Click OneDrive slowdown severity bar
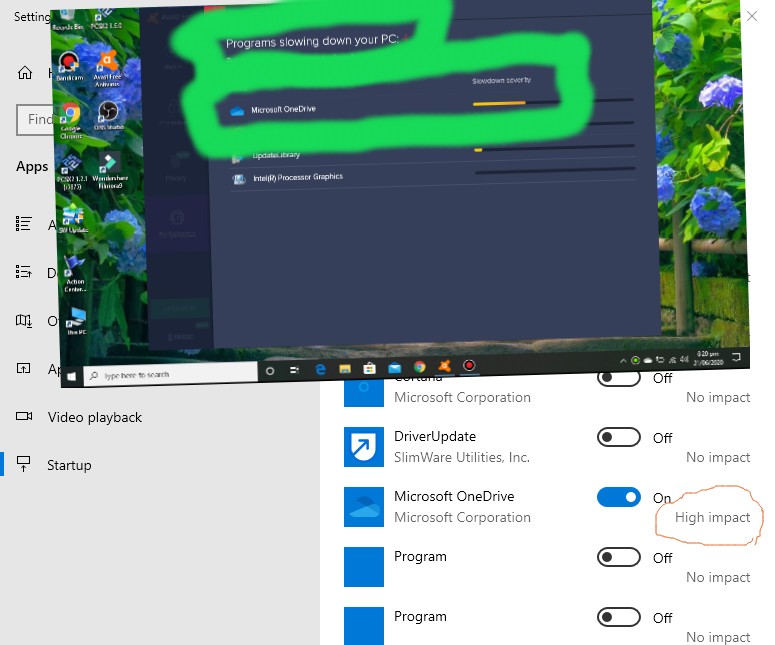The image size is (775, 645). [553, 102]
